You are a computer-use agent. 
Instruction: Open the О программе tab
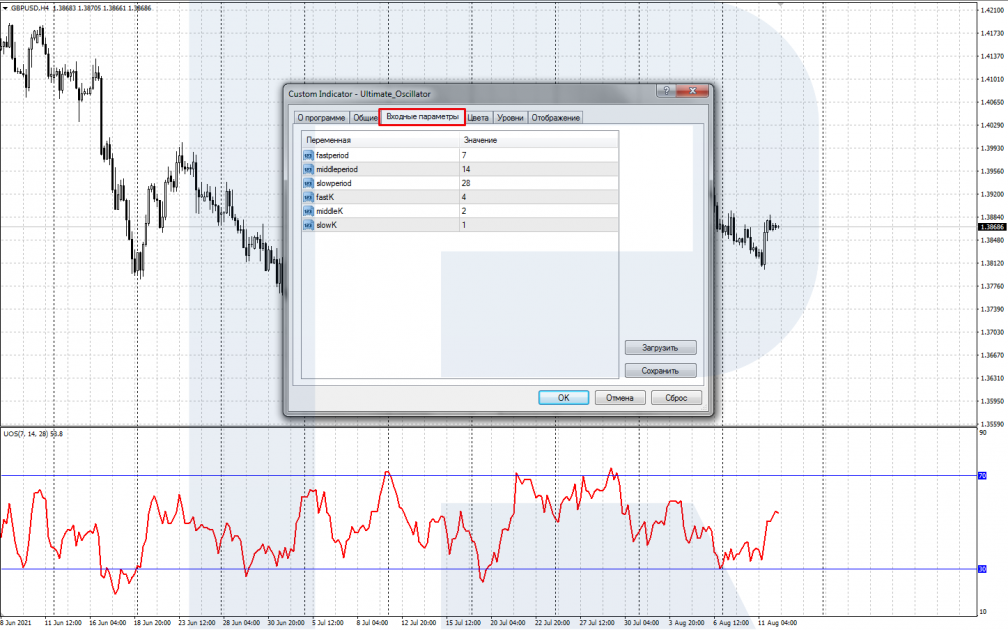[x=321, y=118]
